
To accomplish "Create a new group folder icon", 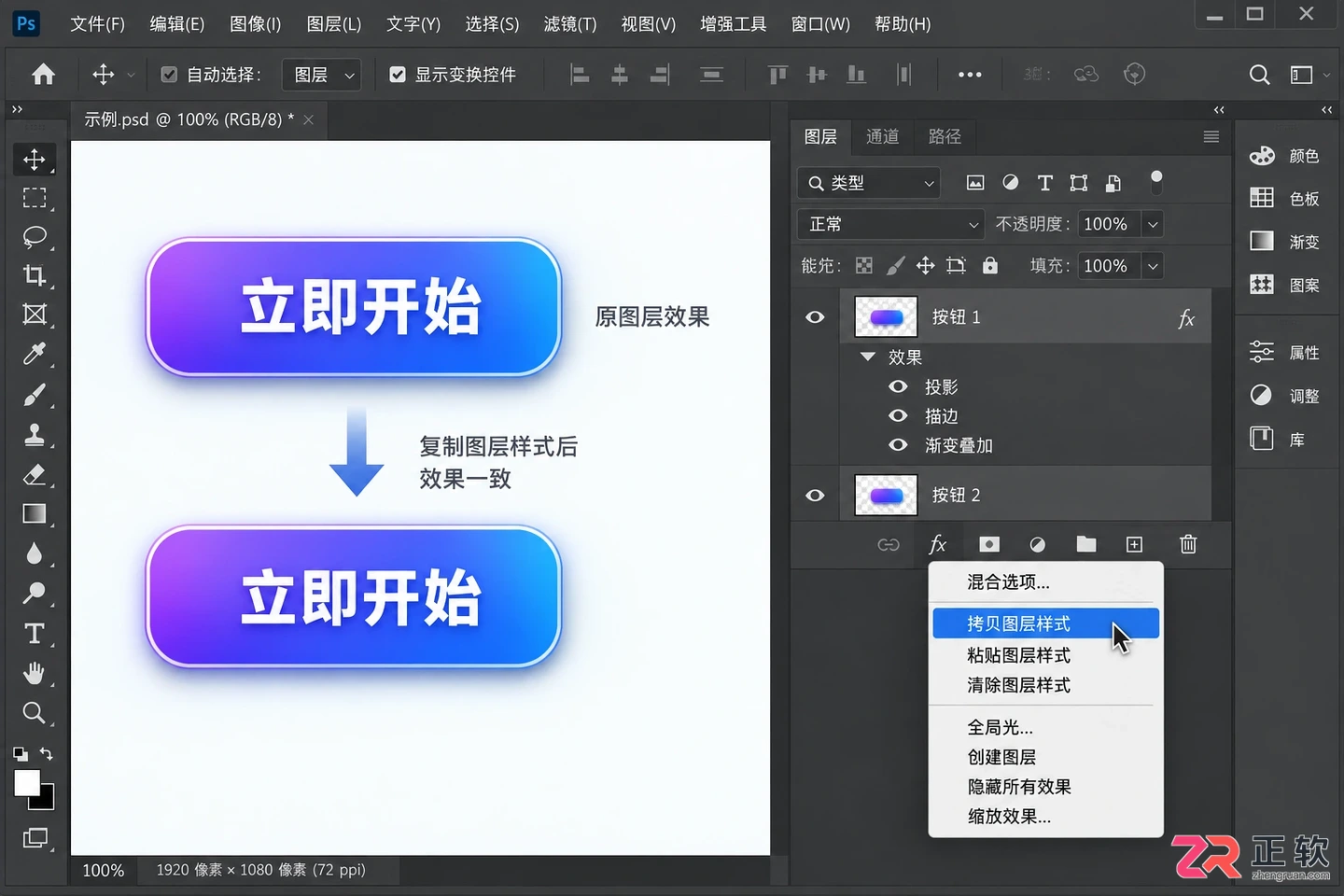I will coord(1085,544).
